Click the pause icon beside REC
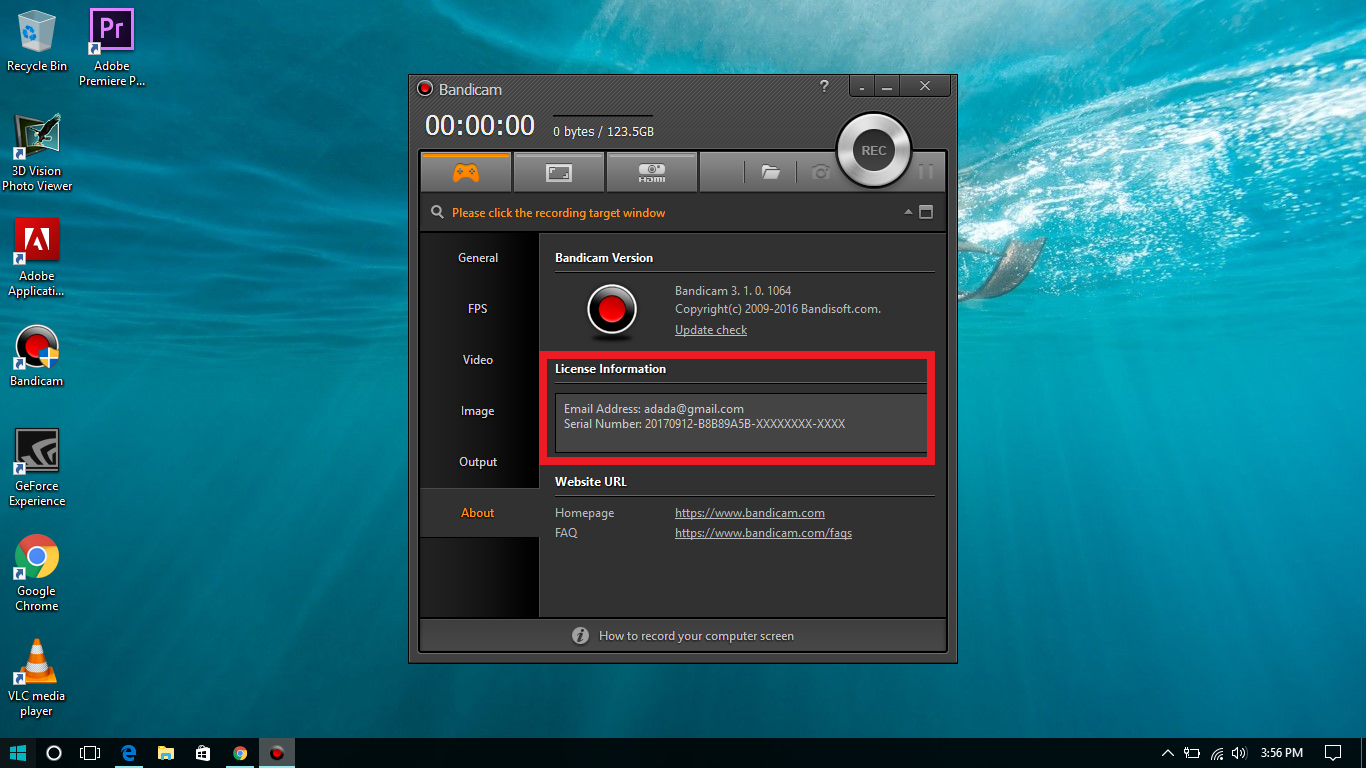Screen dimensions: 1366x768 [926, 172]
